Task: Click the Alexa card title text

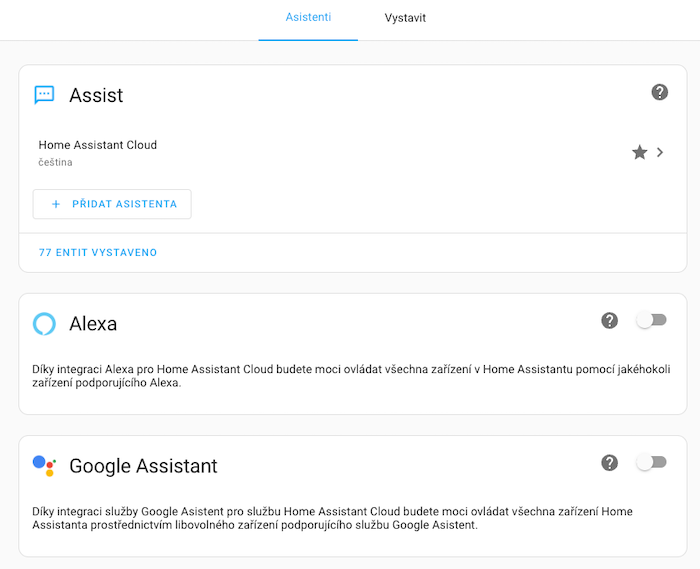Action: pos(93,323)
